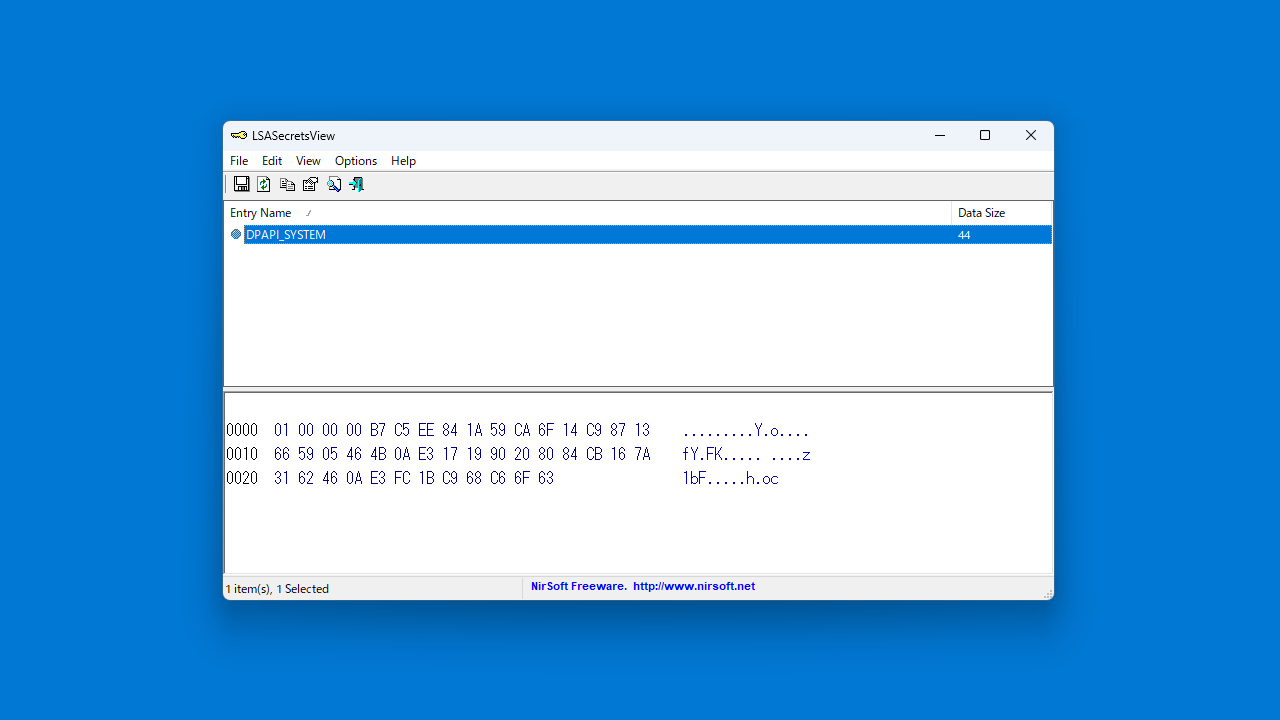Click the Copy Selected Items icon
The image size is (1280, 720).
(x=287, y=184)
